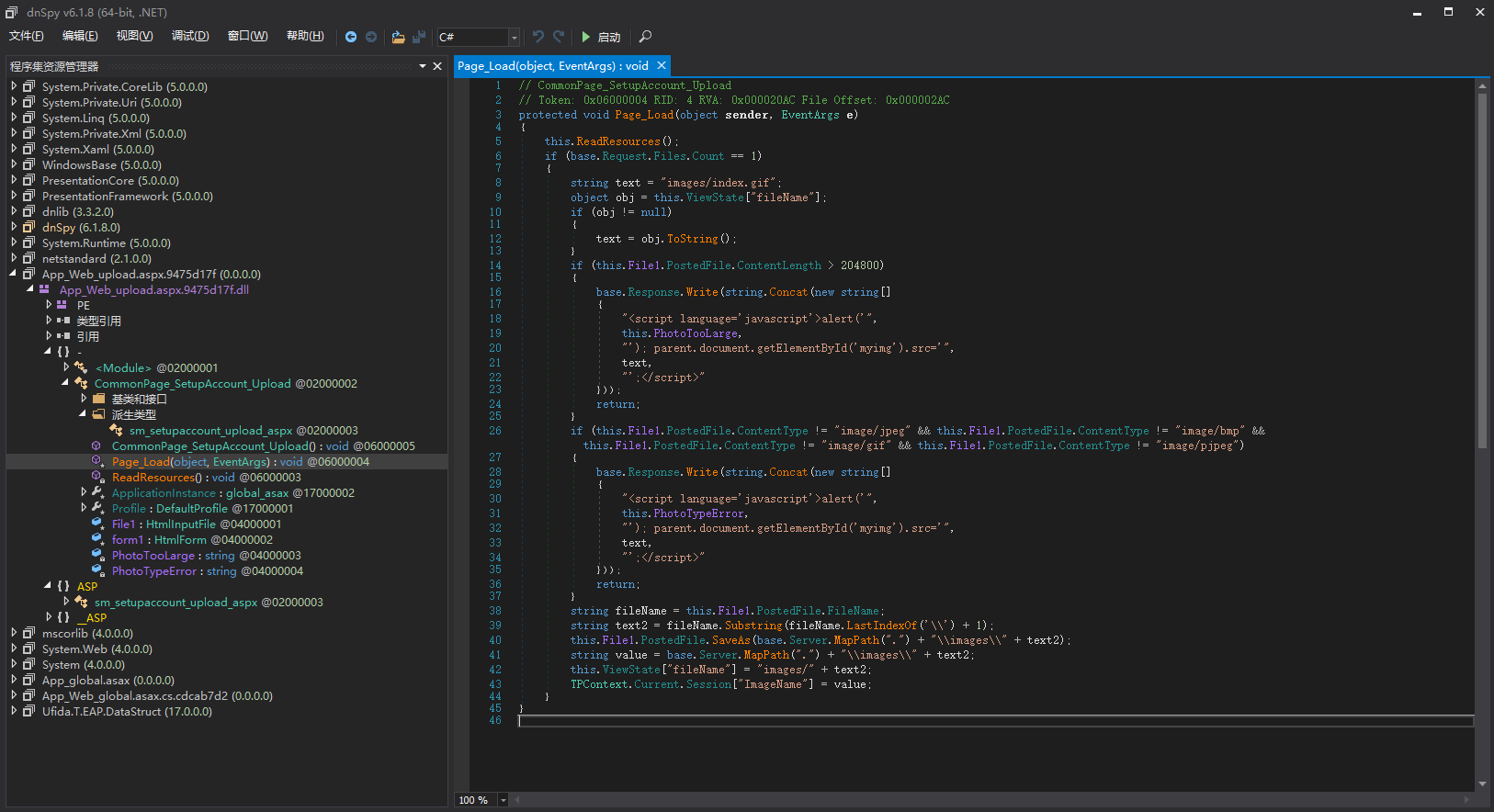Collapse the CommonPage_SetupAccount_Upload class node

coord(65,383)
